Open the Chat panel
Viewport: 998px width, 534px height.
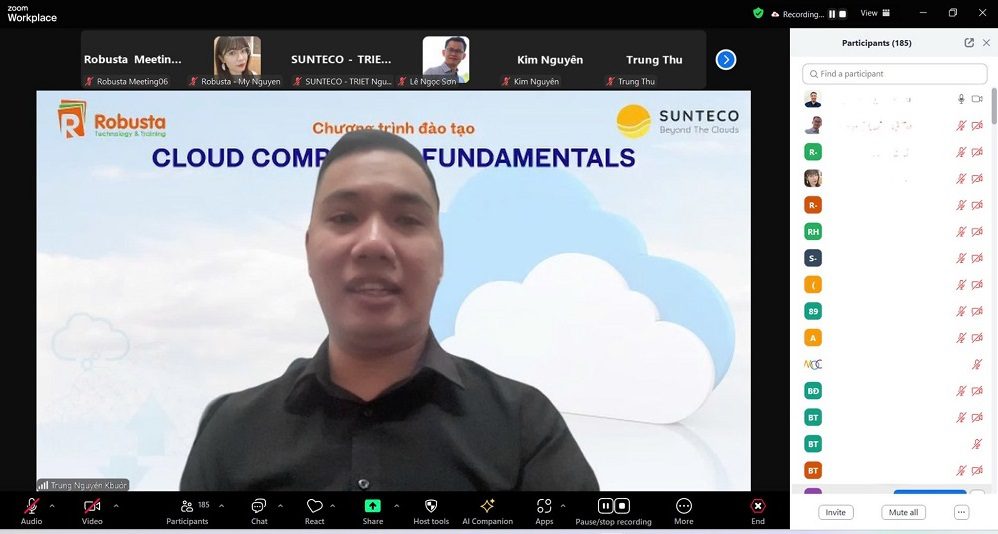point(259,511)
